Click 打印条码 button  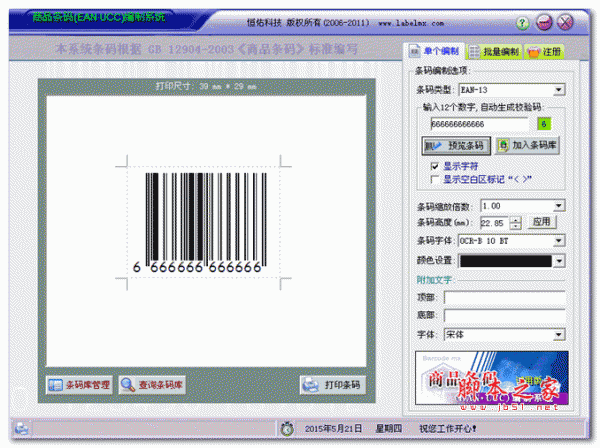pos(333,385)
